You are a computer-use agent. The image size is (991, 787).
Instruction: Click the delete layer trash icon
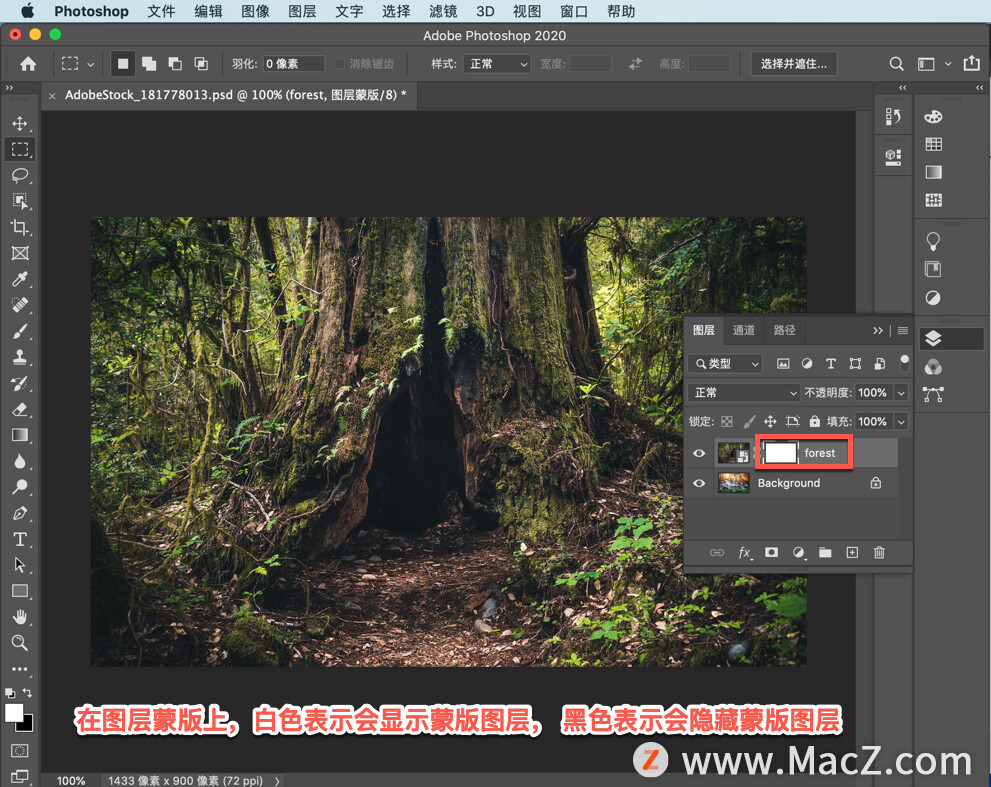(x=879, y=552)
